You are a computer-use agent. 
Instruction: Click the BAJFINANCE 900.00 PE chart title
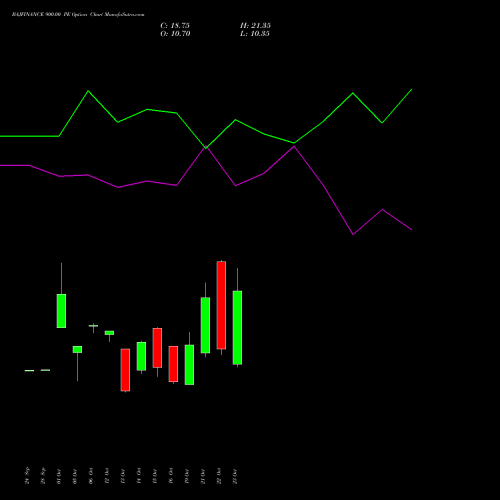tap(78, 15)
